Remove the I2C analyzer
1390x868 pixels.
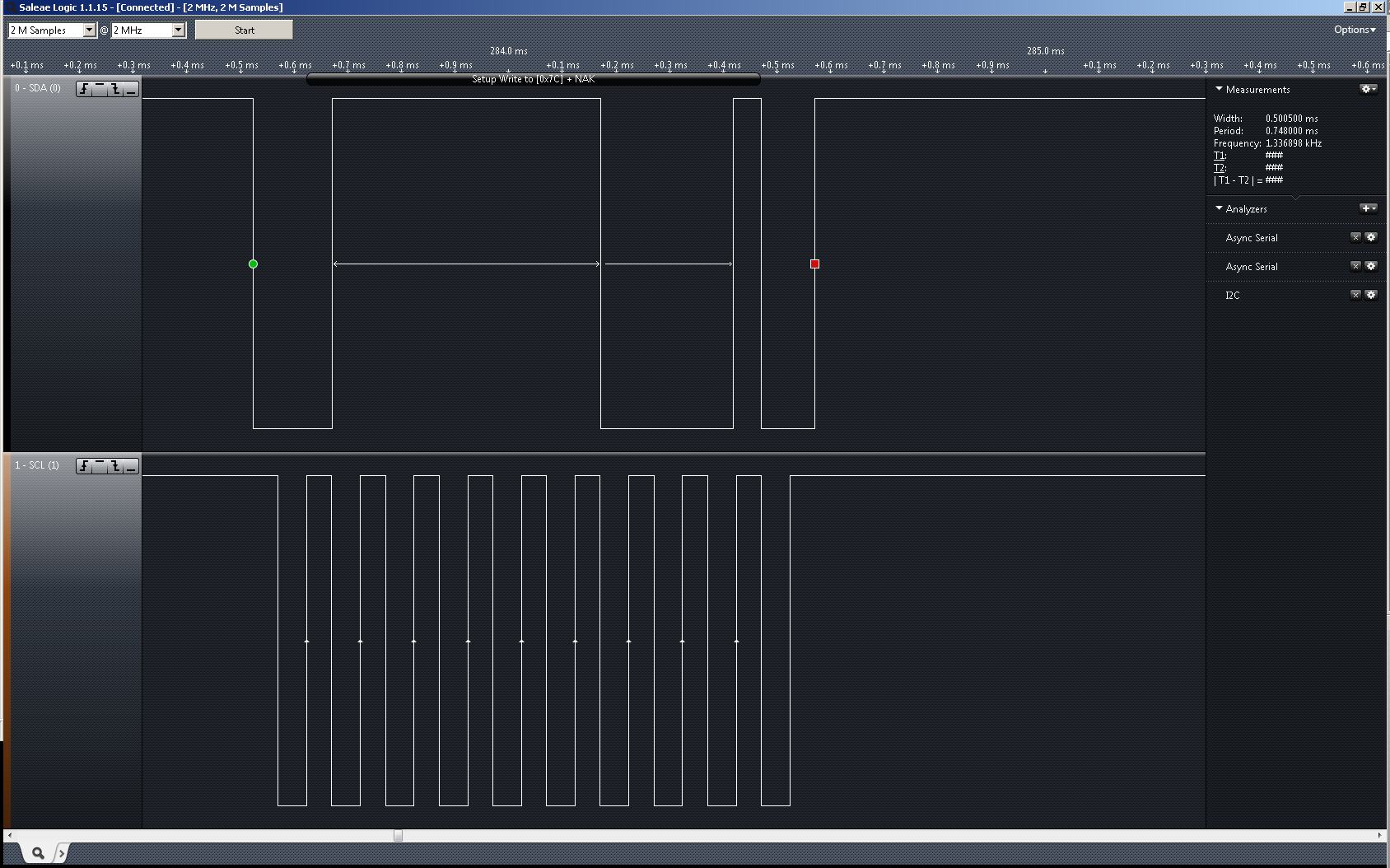[1355, 295]
